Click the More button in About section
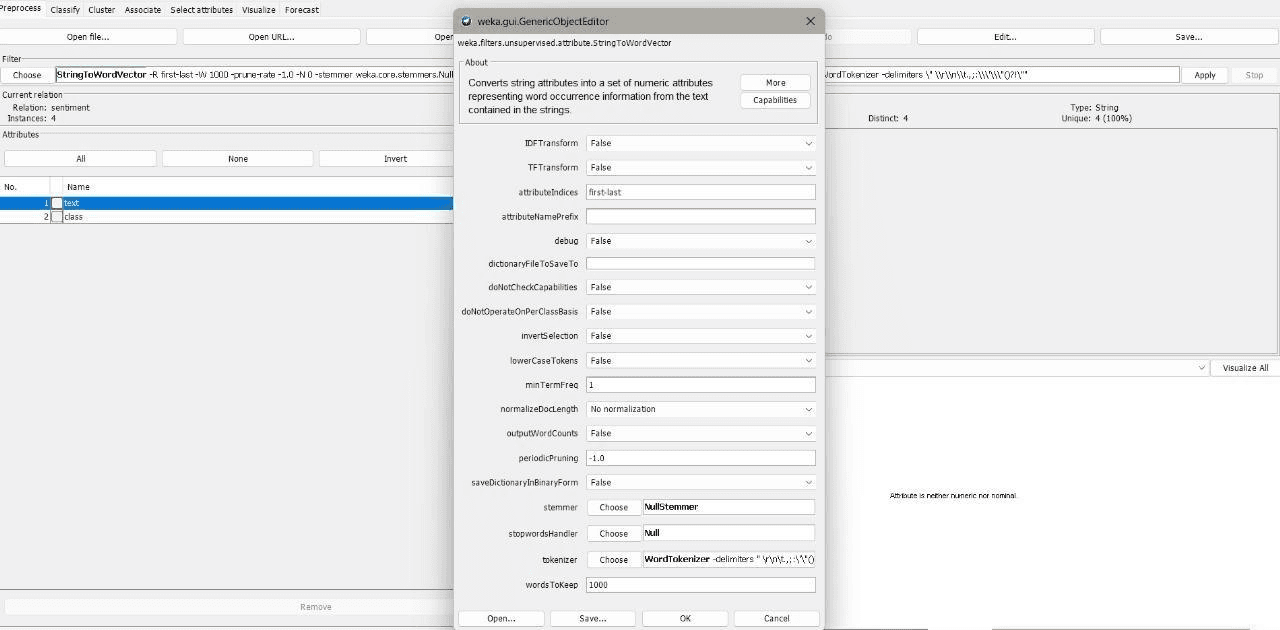Image resolution: width=1280 pixels, height=630 pixels. coord(775,83)
